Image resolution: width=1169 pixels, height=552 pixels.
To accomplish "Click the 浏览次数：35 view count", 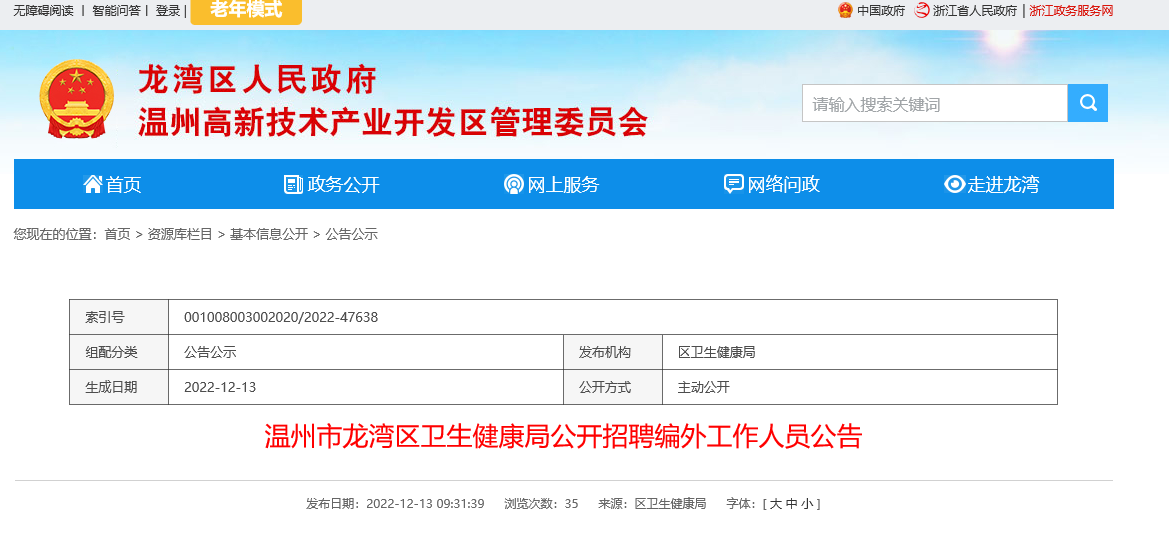I will click(541, 504).
